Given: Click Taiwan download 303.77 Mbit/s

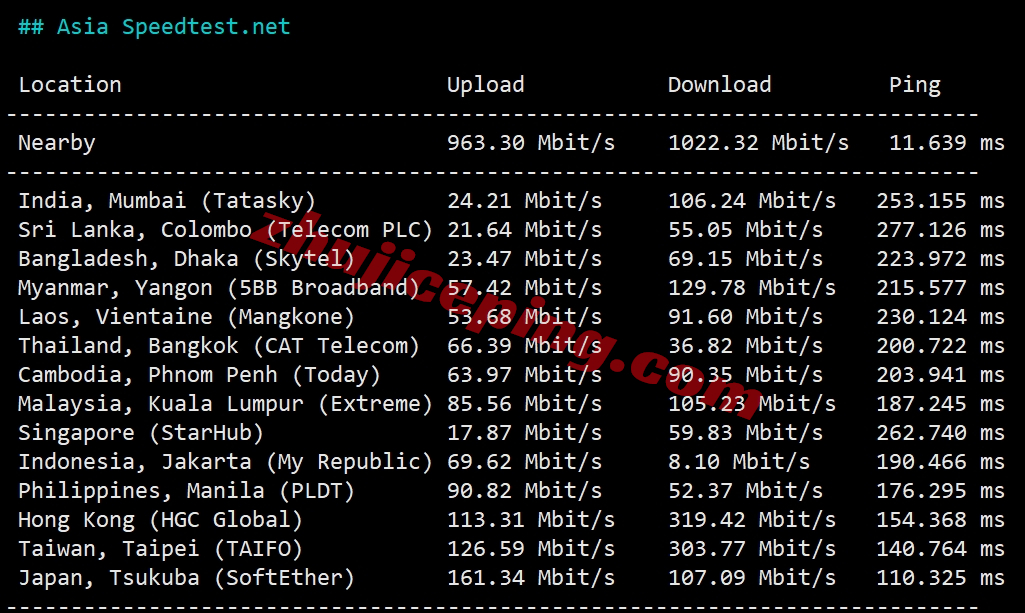Looking at the screenshot, I should point(752,549).
